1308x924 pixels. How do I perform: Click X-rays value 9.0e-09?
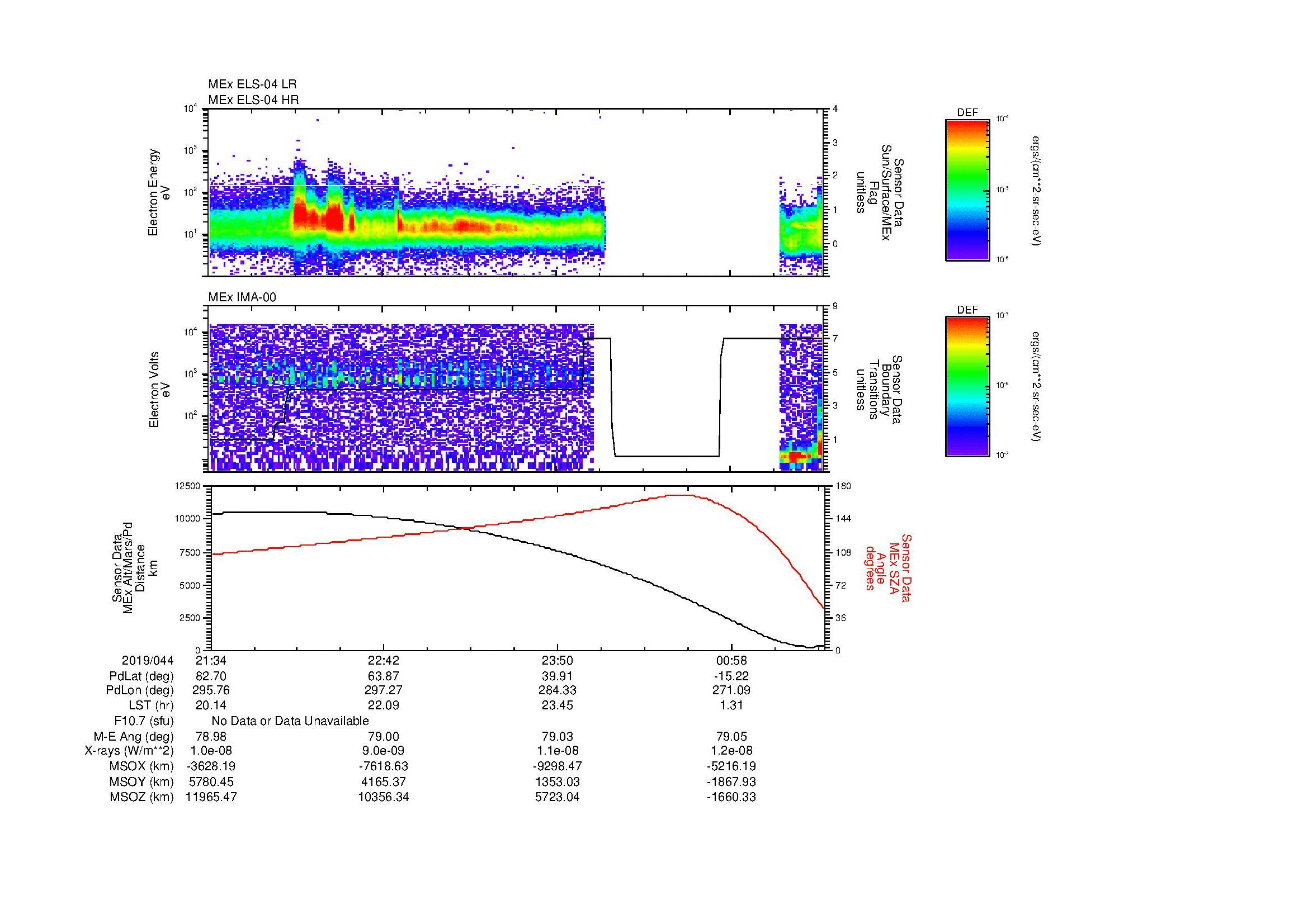(384, 751)
